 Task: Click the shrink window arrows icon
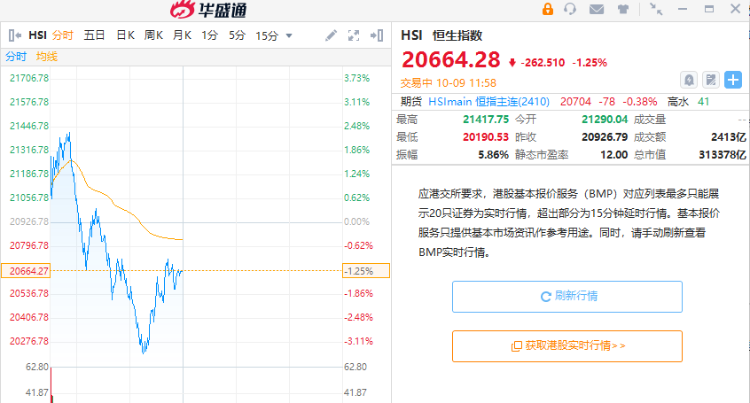click(656, 9)
